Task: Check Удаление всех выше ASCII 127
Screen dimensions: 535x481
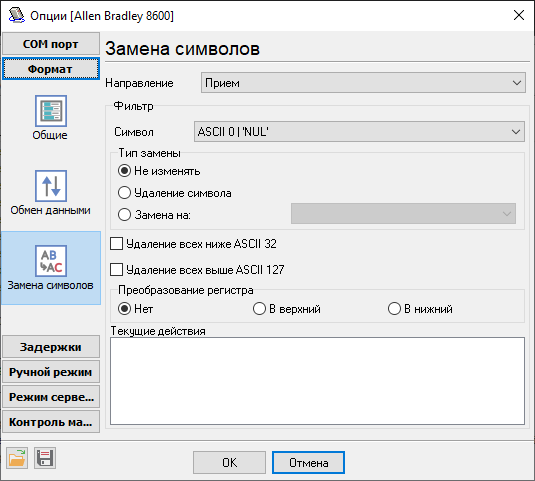Action: tap(116, 270)
